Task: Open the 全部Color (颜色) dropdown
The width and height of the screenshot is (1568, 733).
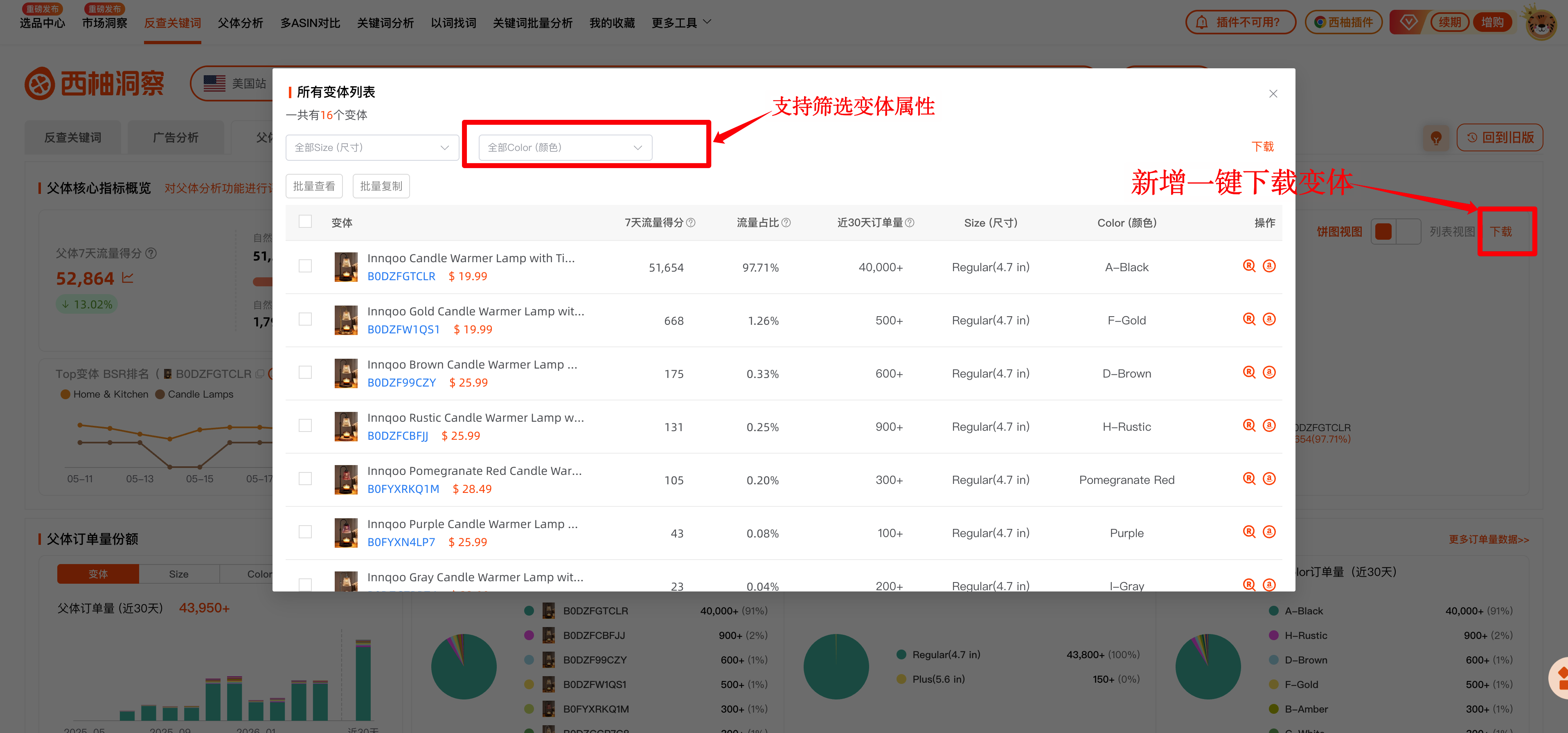Action: (x=565, y=148)
